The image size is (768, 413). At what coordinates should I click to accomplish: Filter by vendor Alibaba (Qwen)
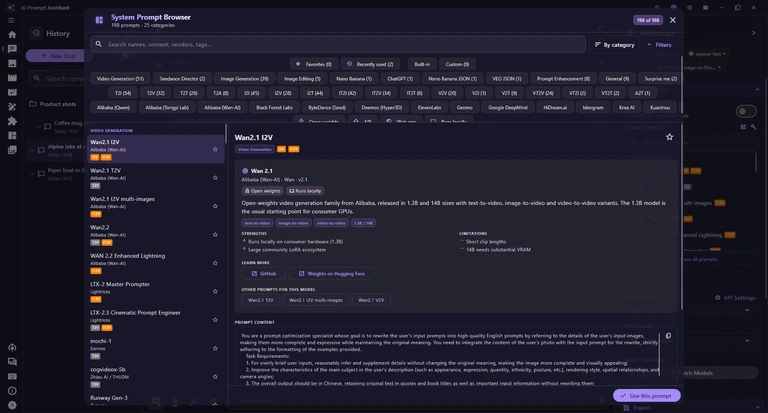(113, 107)
